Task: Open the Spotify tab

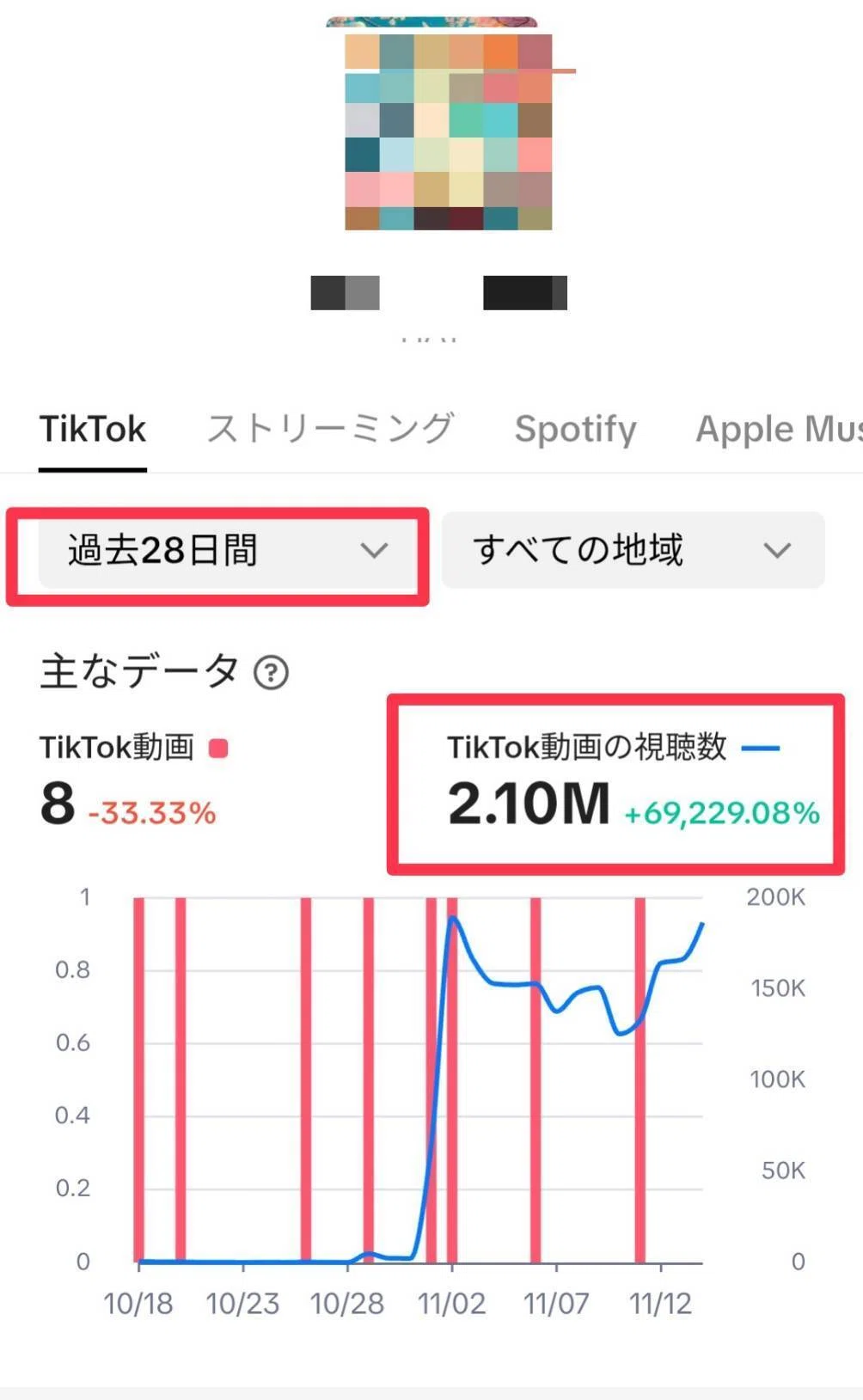Action: [x=576, y=429]
